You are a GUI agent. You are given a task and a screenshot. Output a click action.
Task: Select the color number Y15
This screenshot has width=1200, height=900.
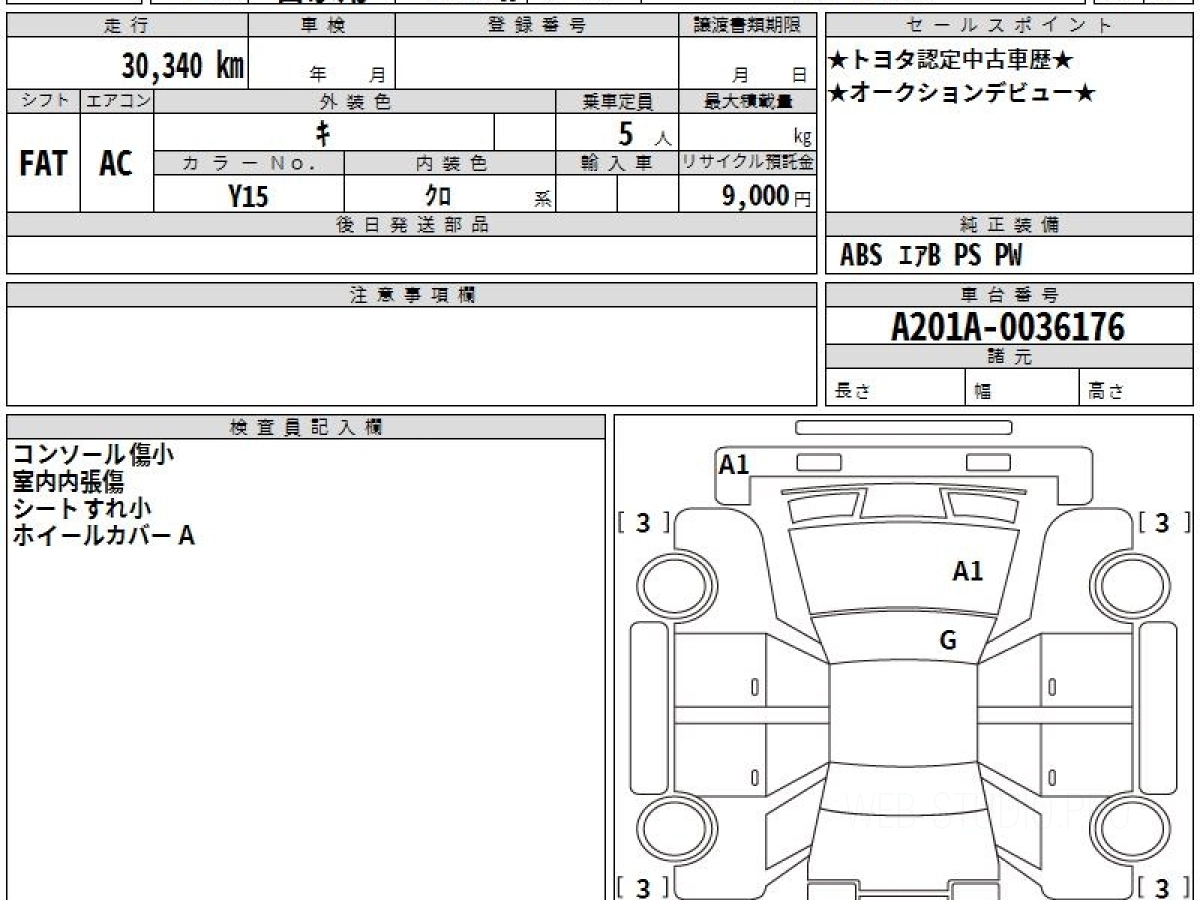pos(248,196)
